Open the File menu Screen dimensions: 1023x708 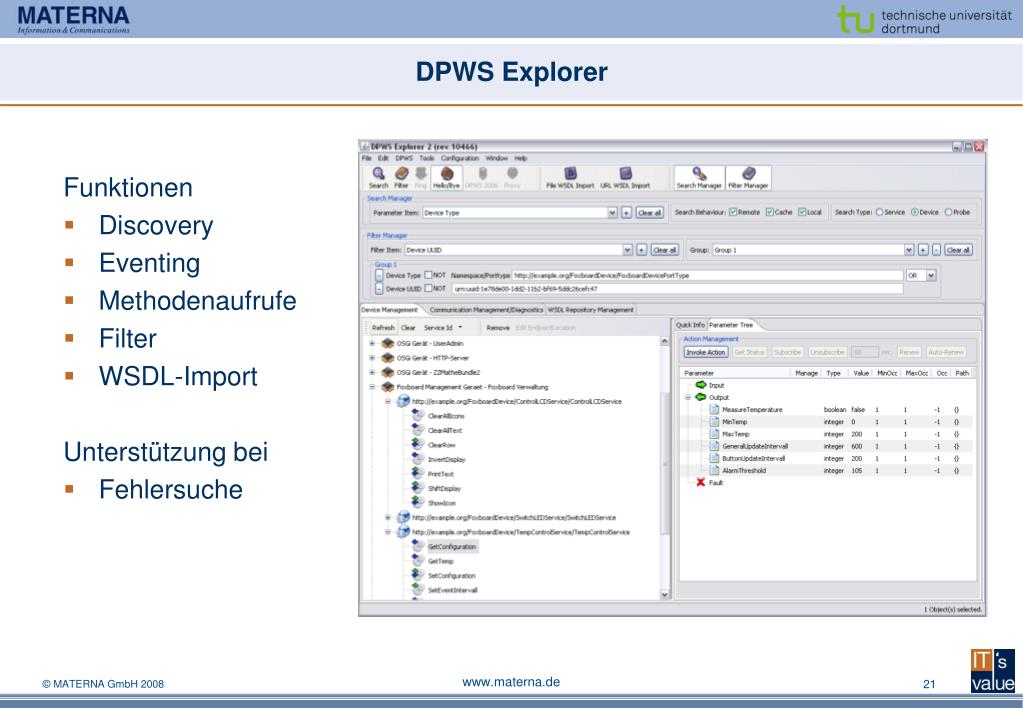tap(367, 158)
